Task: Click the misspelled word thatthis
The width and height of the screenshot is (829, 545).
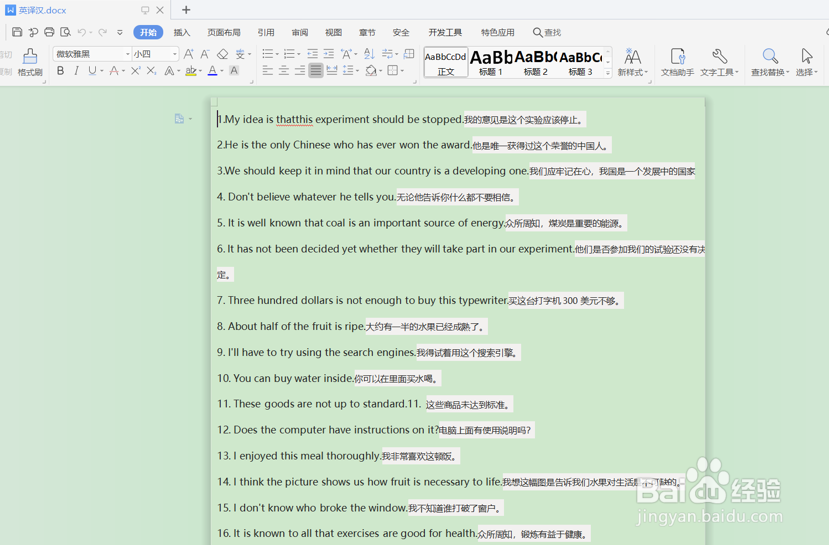Action: click(294, 119)
